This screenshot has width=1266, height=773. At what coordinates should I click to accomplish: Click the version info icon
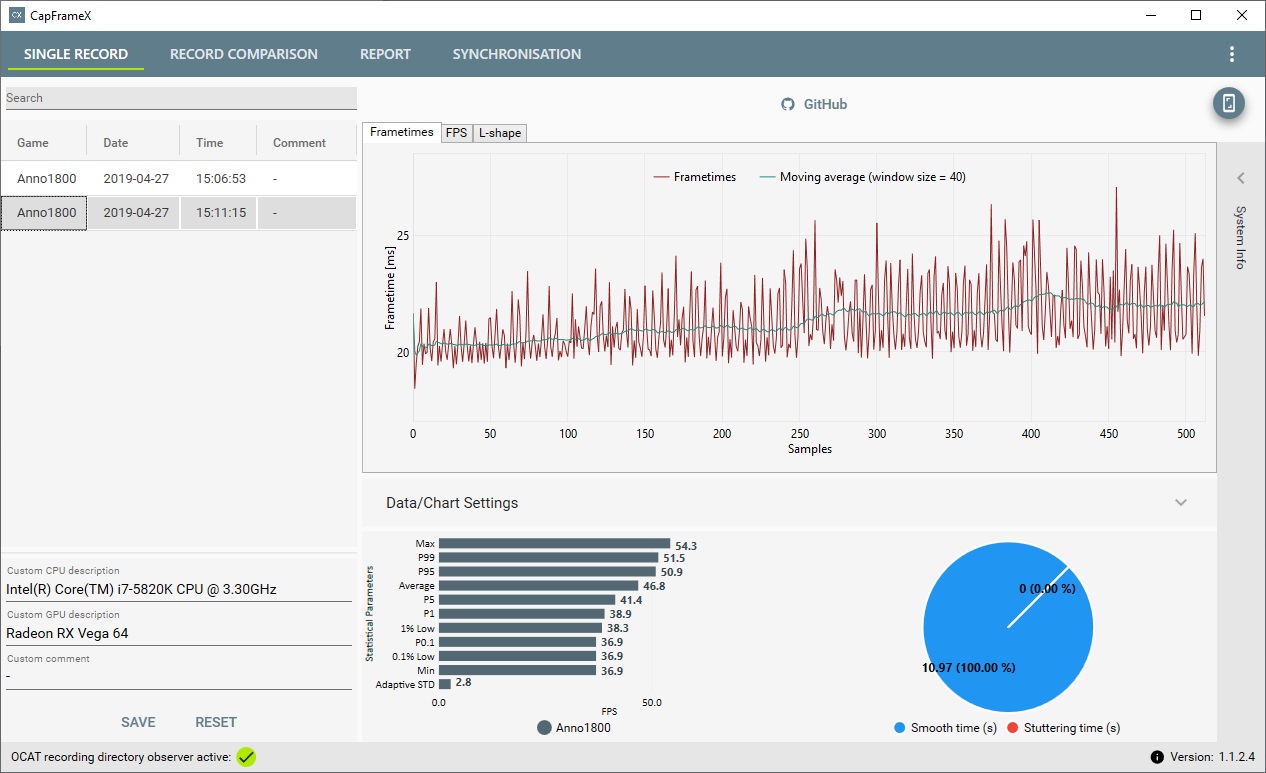1157,757
